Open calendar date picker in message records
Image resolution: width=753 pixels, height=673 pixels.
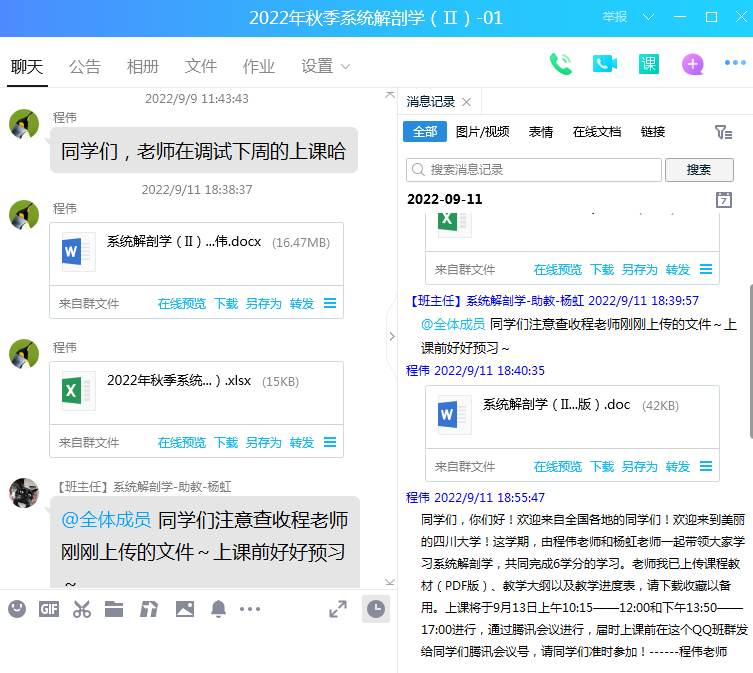click(x=724, y=200)
